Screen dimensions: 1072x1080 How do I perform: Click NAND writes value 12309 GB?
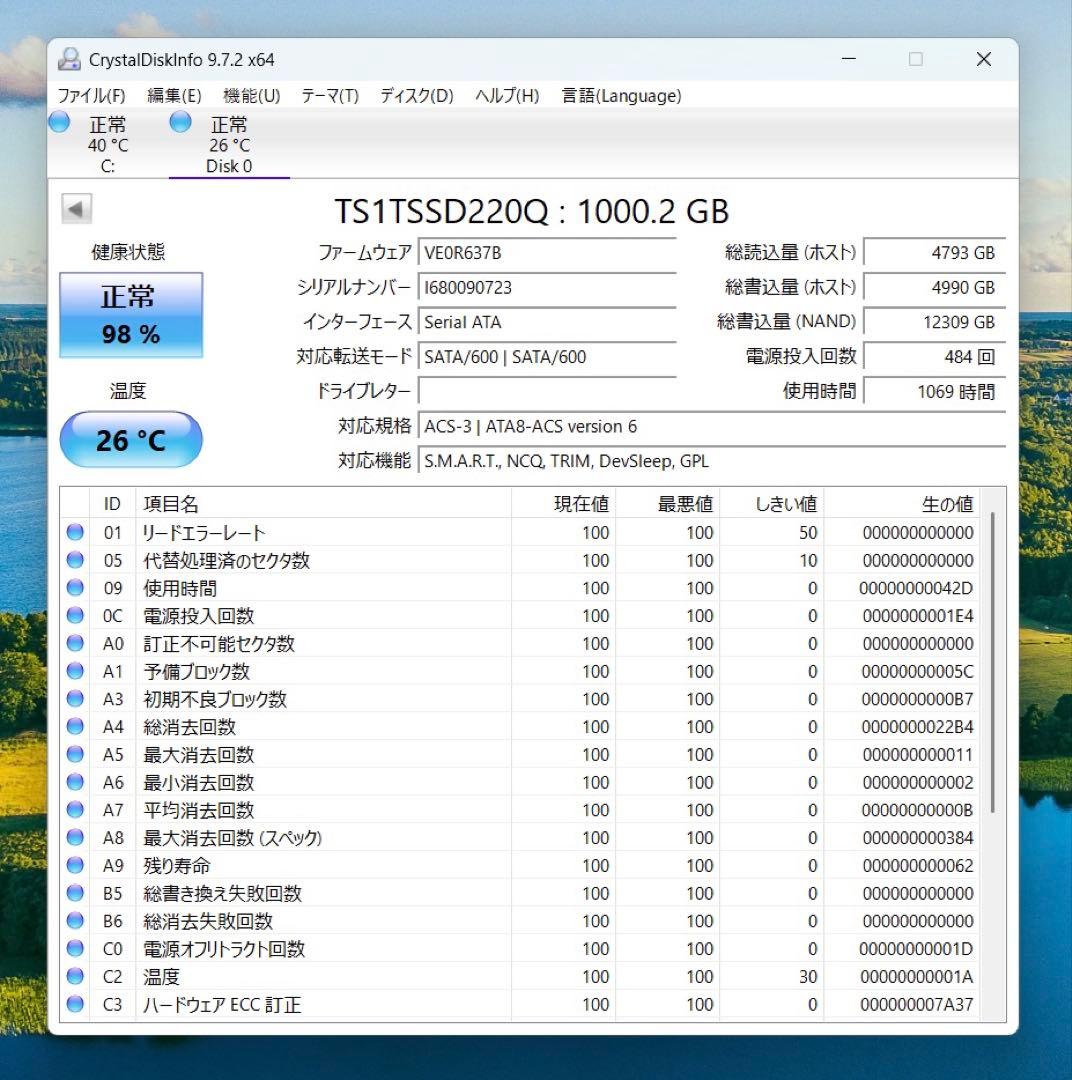click(x=934, y=322)
